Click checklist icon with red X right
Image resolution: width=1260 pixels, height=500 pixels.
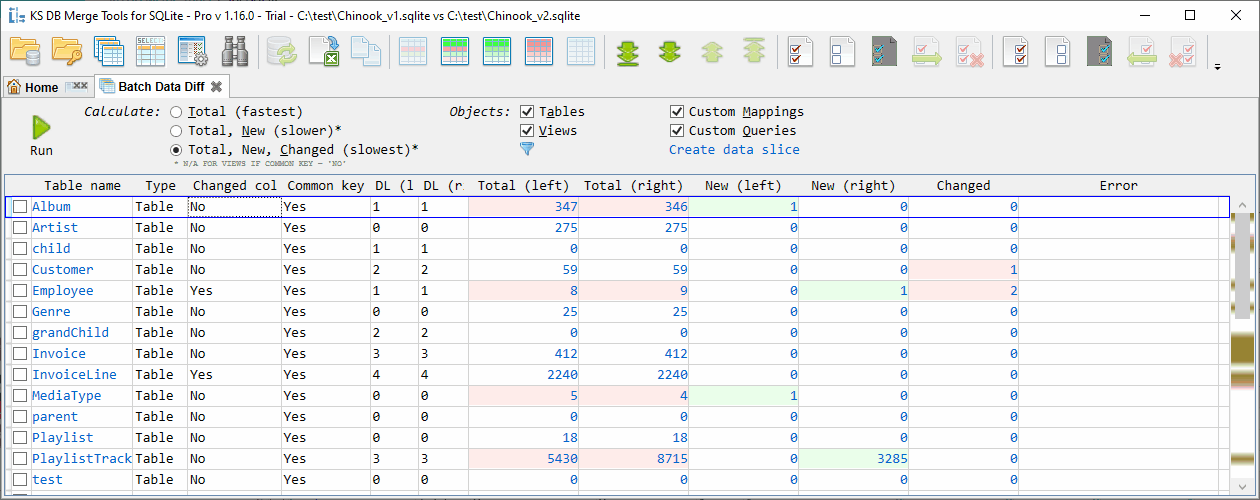click(x=970, y=51)
